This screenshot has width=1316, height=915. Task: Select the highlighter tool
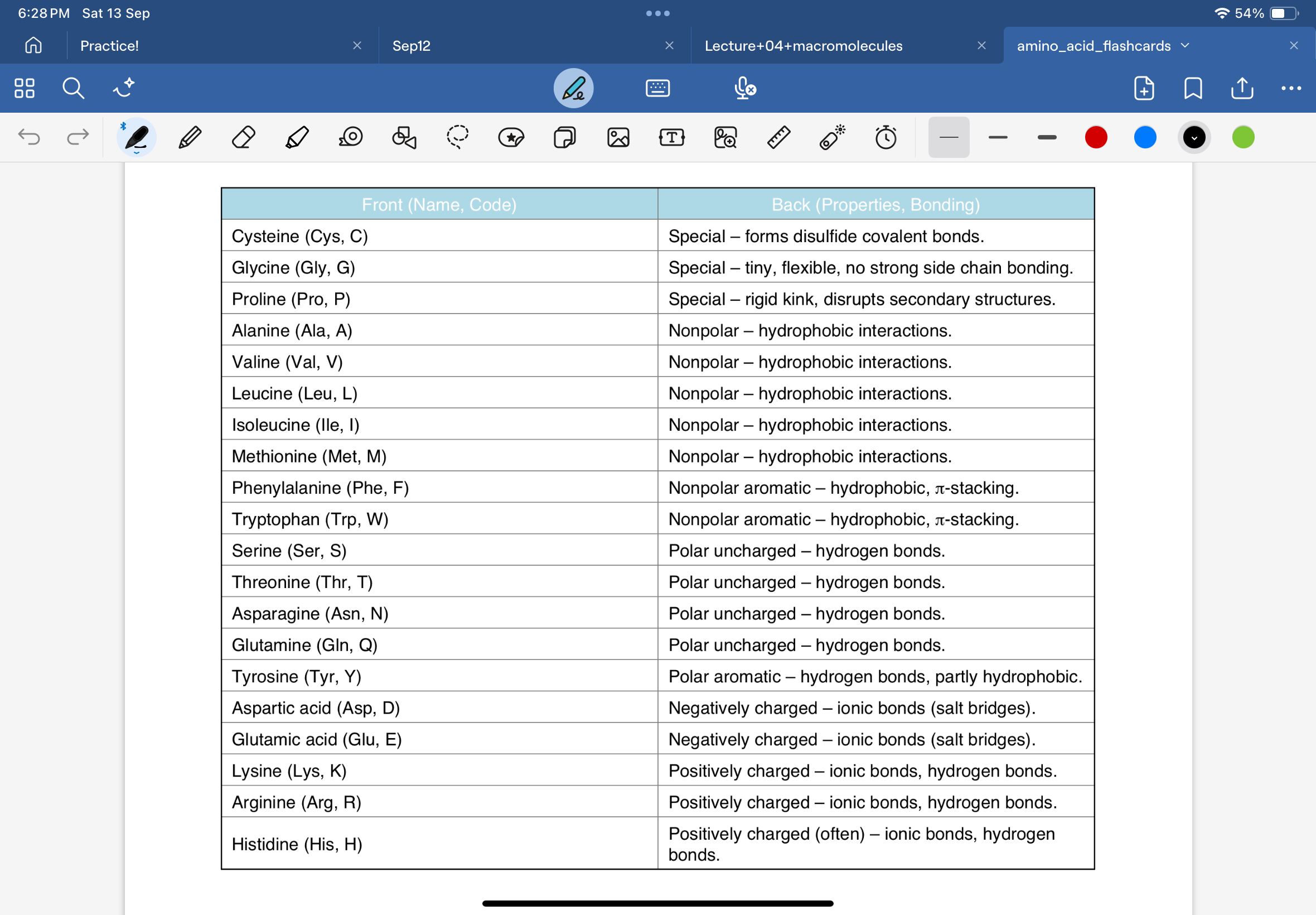[297, 137]
